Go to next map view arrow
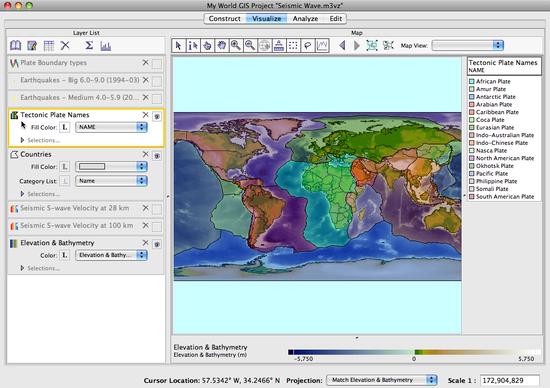 click(357, 46)
